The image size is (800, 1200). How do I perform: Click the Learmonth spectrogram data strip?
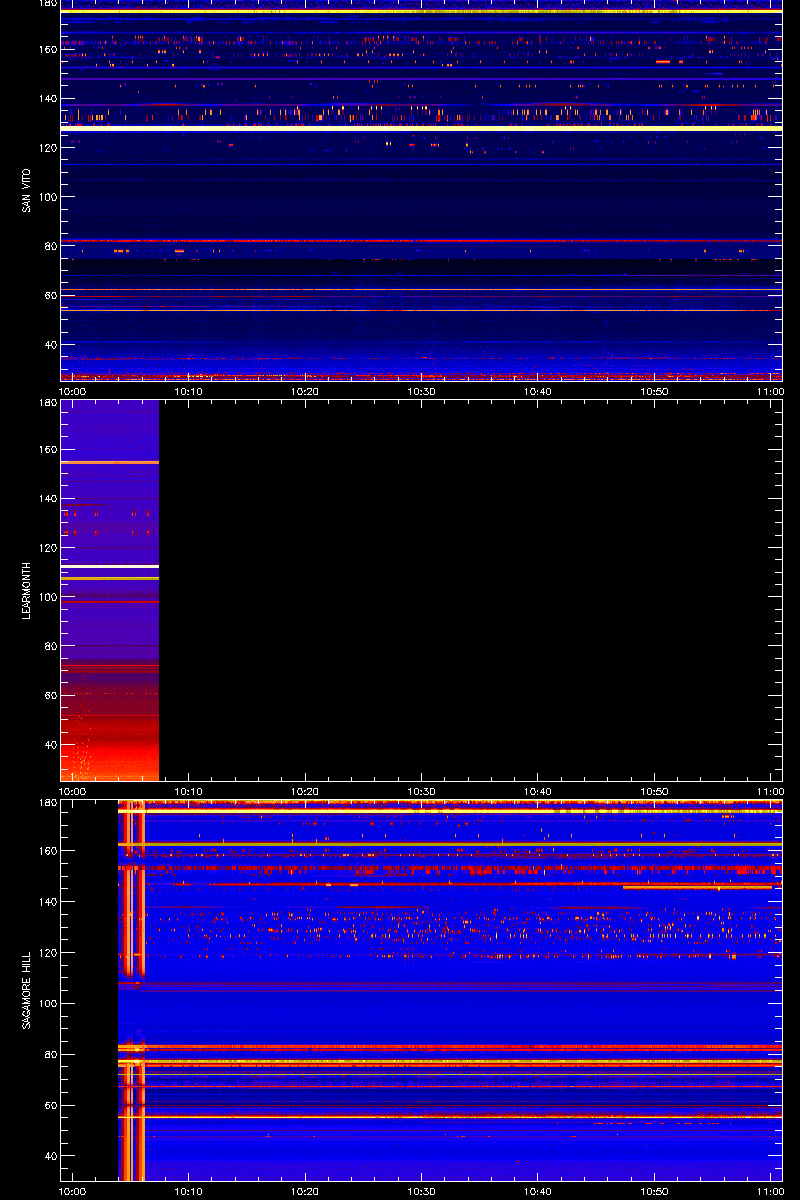point(110,590)
